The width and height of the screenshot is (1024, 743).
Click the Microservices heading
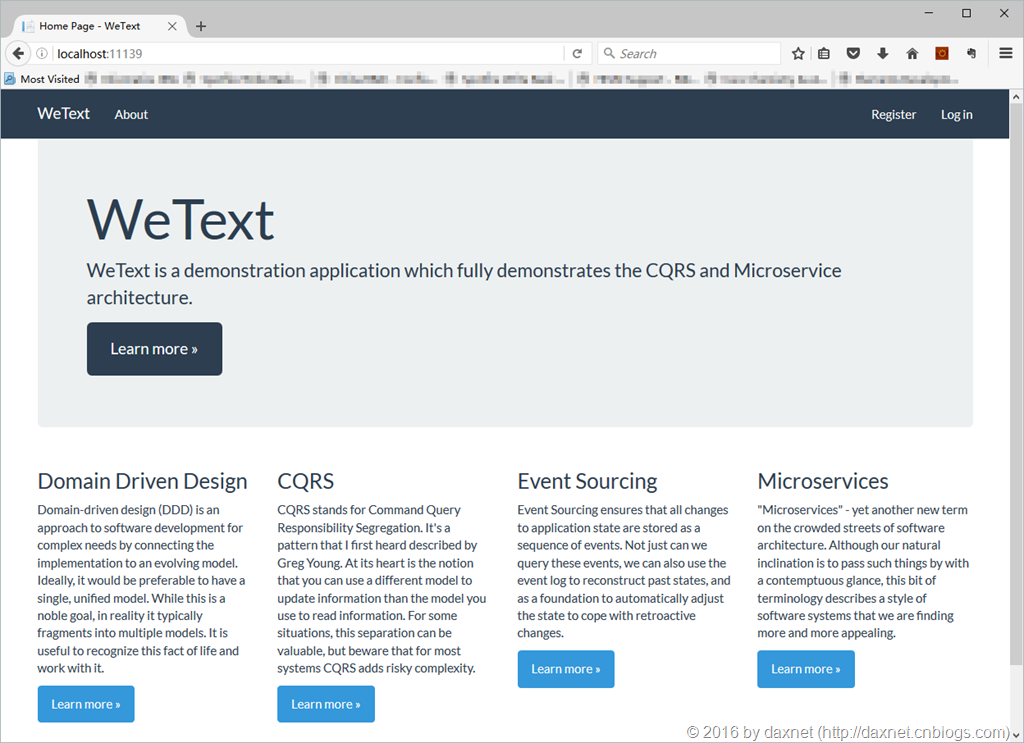coord(823,481)
